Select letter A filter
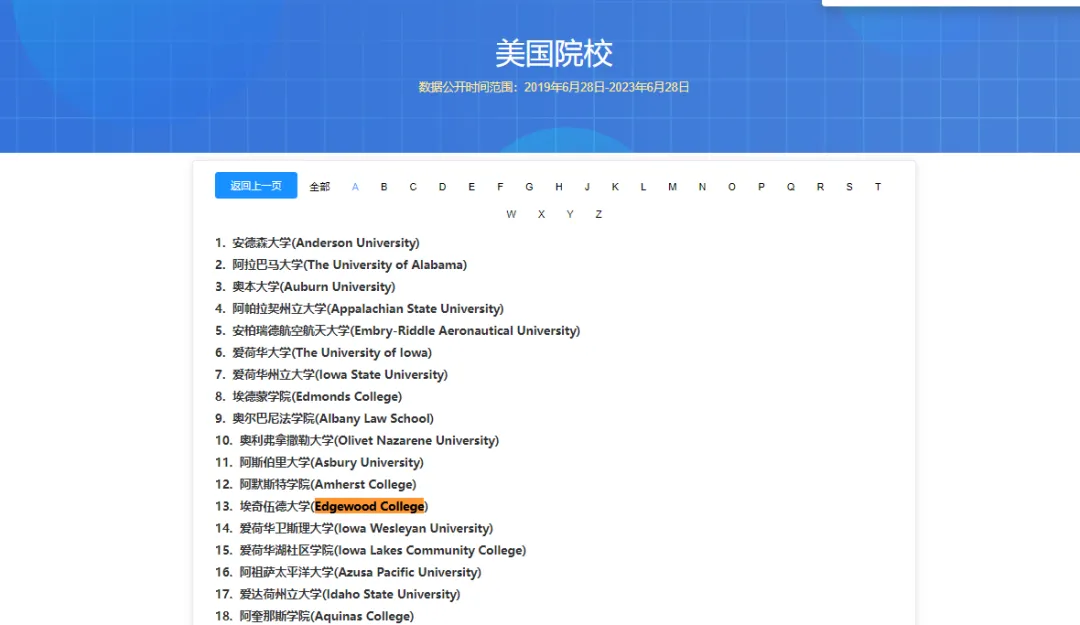 [355, 187]
